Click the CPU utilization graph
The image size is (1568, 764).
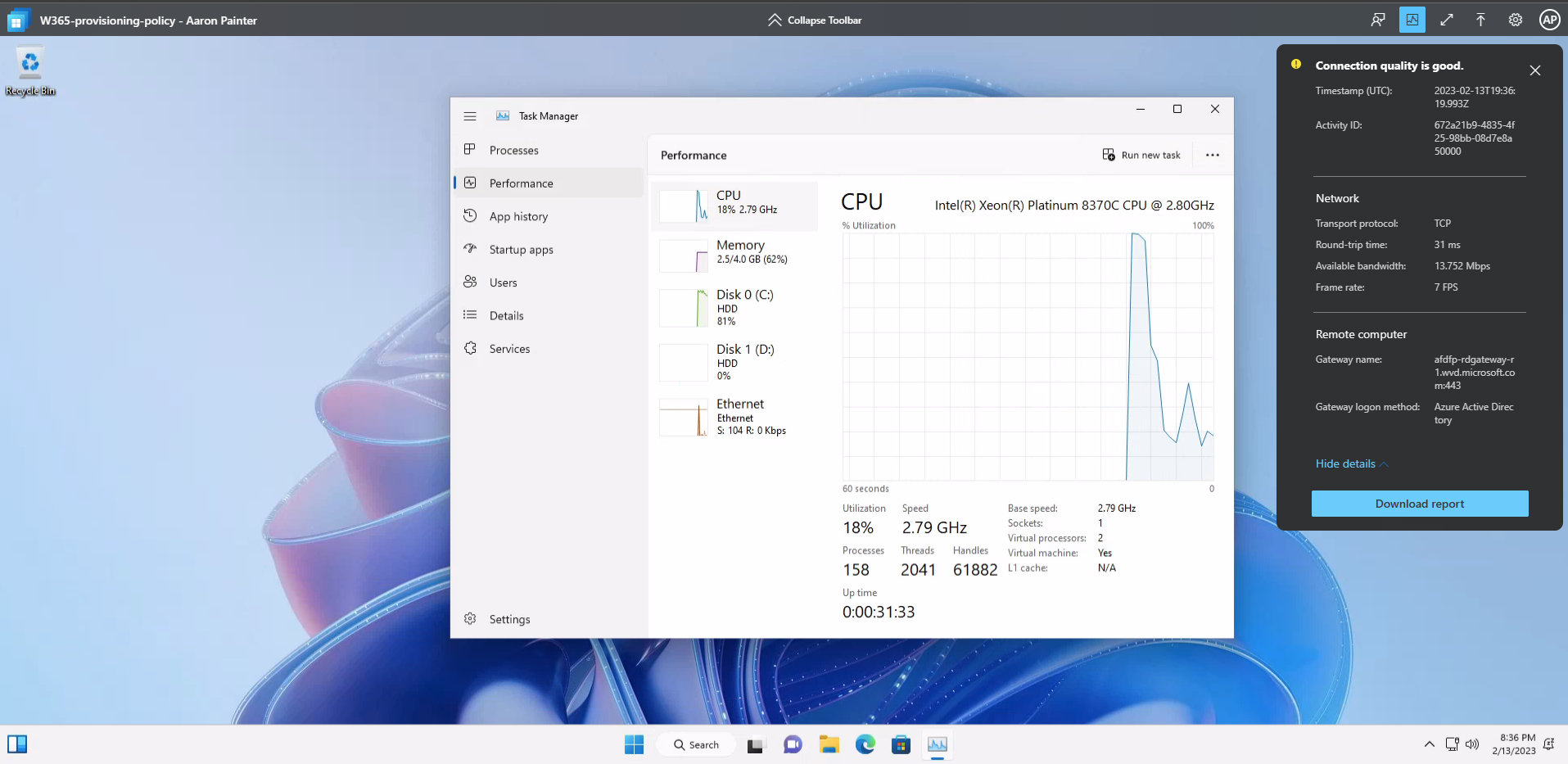[1028, 357]
